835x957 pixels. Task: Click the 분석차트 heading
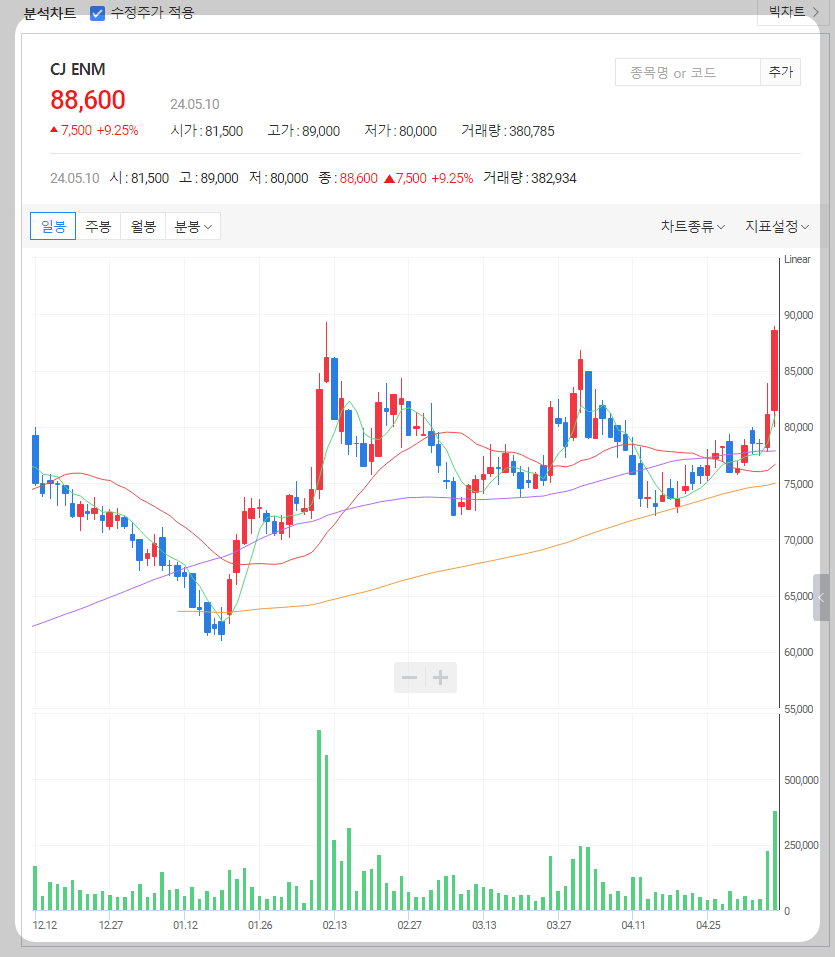coord(50,13)
